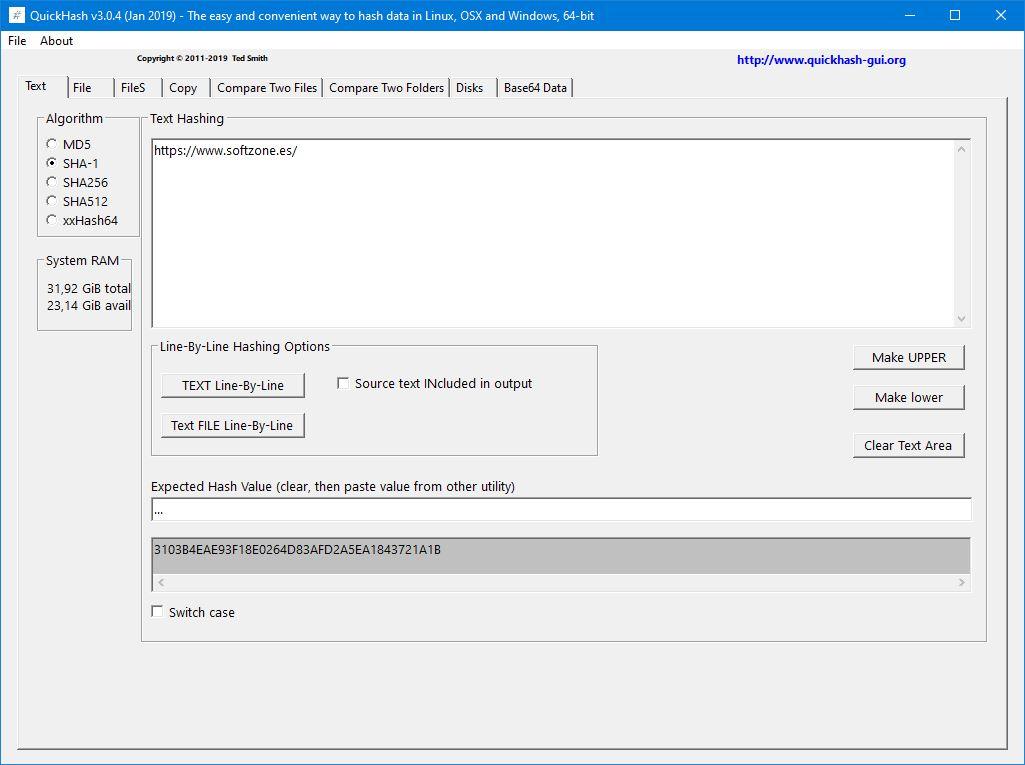Click text area scroll up arrow
This screenshot has height=765, width=1025.
click(x=961, y=150)
